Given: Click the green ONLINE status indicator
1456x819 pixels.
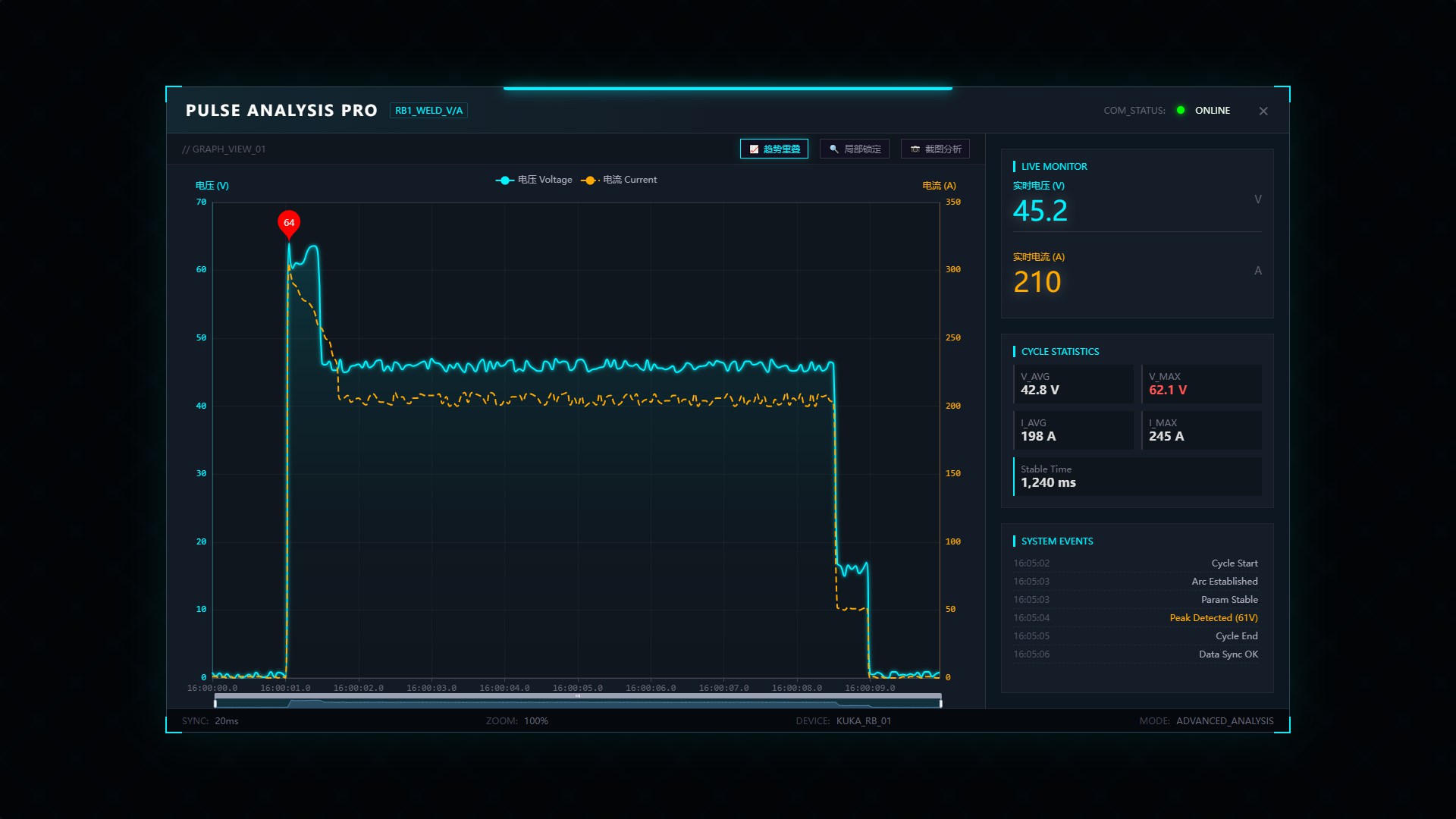Looking at the screenshot, I should [1180, 111].
